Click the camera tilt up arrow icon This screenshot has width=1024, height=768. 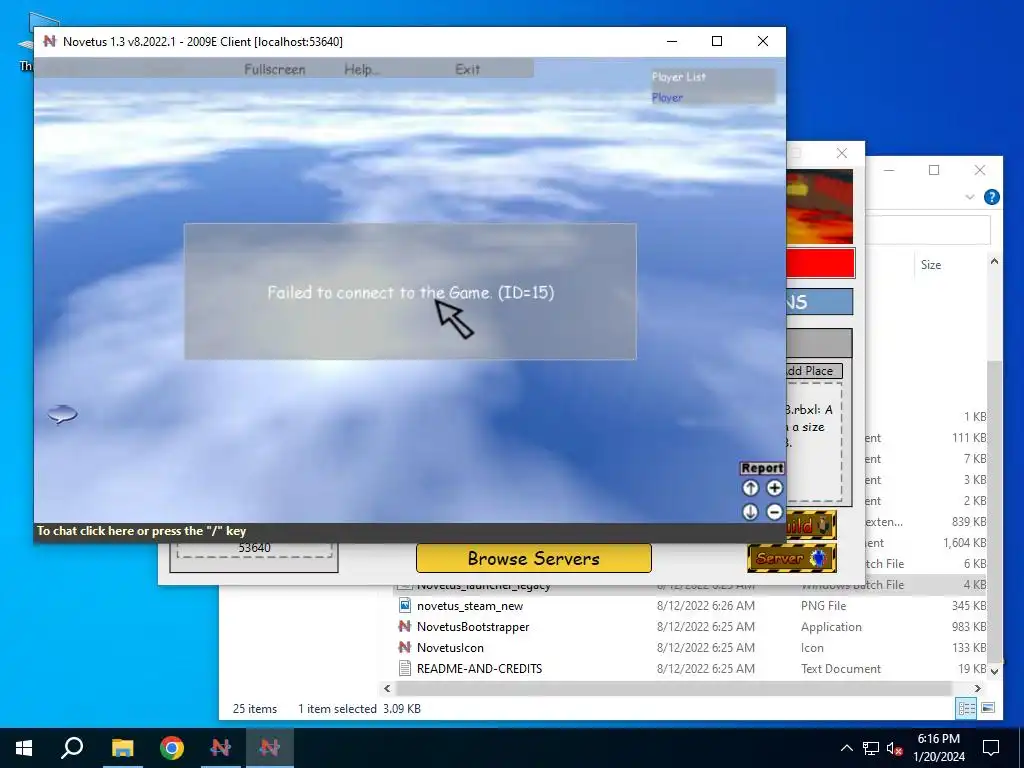coord(750,488)
